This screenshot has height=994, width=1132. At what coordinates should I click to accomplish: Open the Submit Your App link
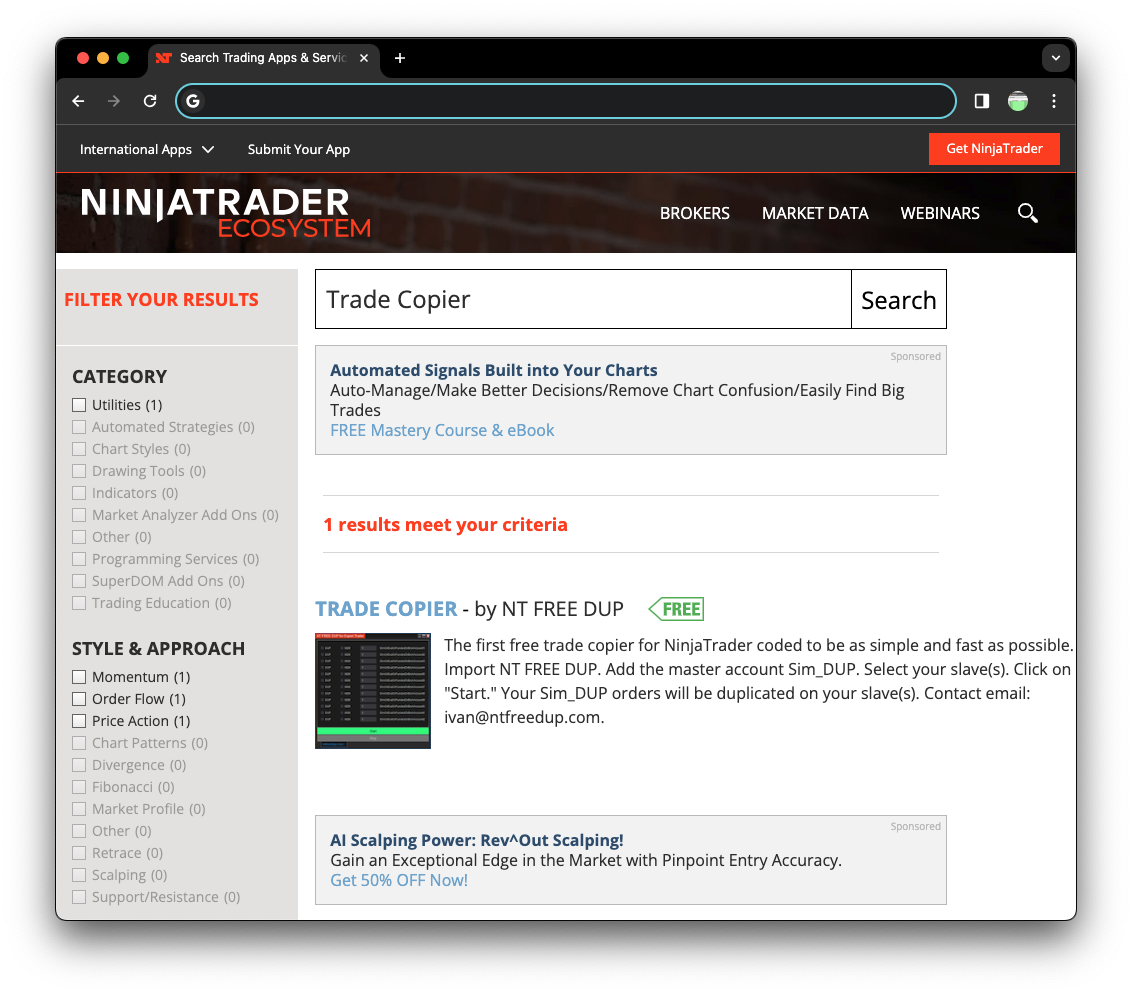click(x=299, y=149)
